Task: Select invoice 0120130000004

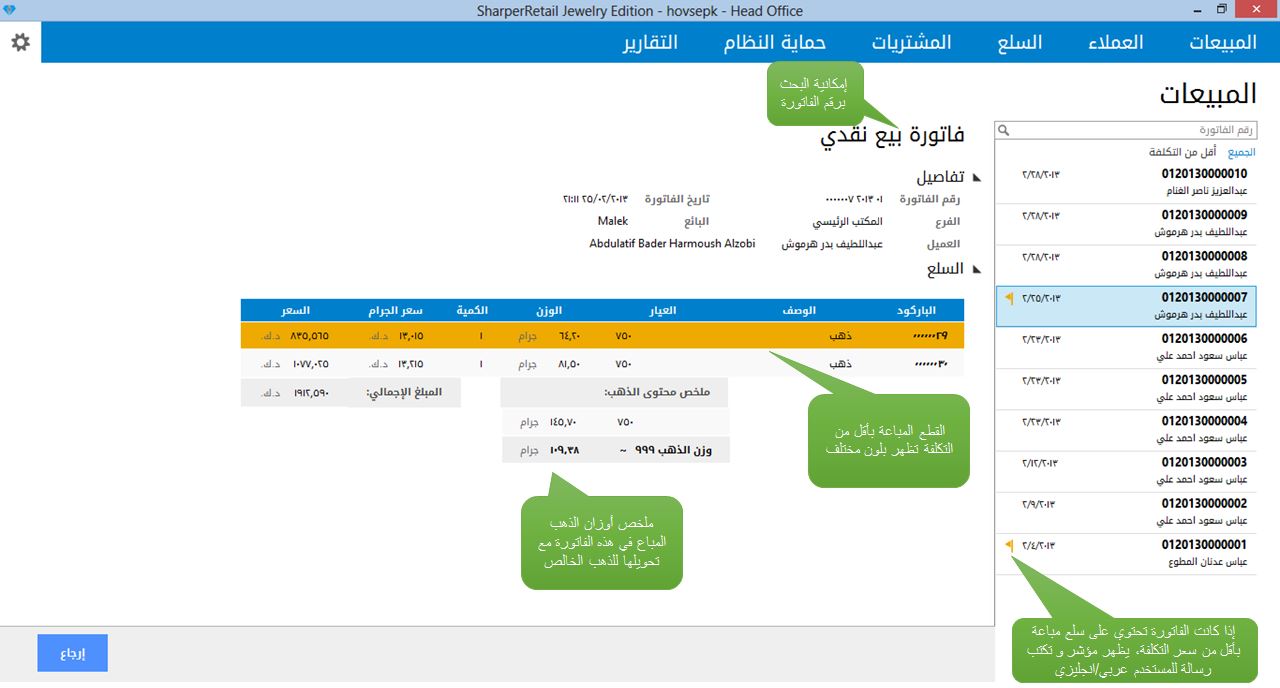Action: 1126,430
